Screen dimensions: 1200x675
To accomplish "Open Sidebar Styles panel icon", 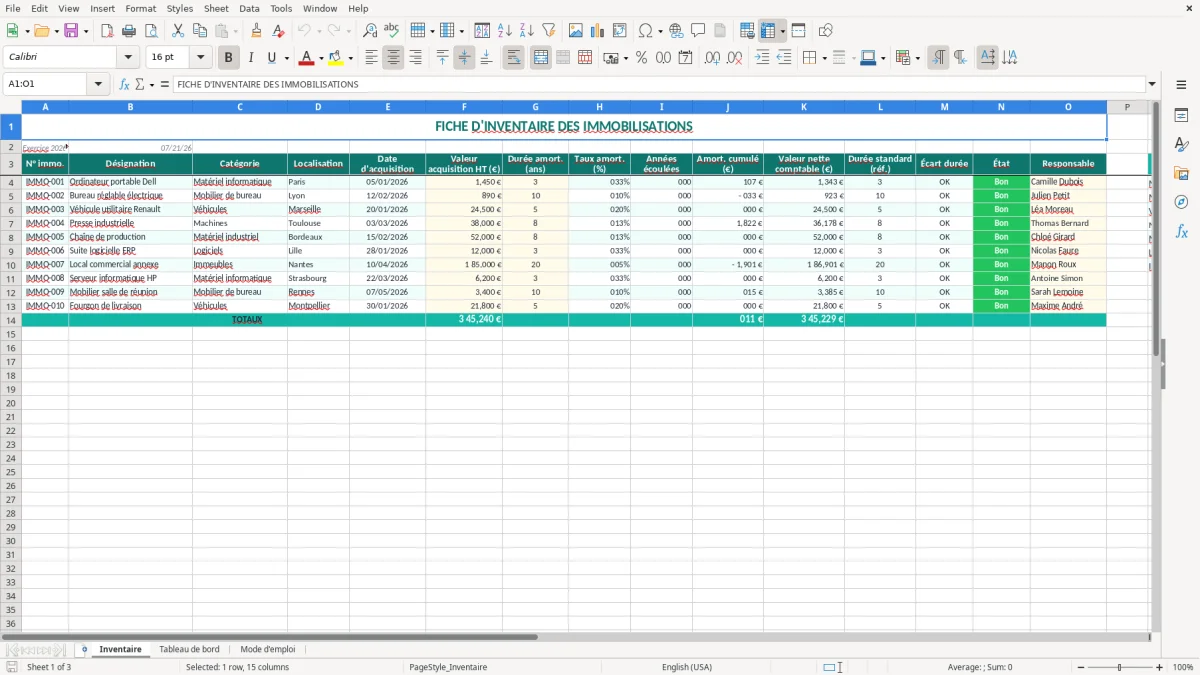I will (x=1181, y=145).
